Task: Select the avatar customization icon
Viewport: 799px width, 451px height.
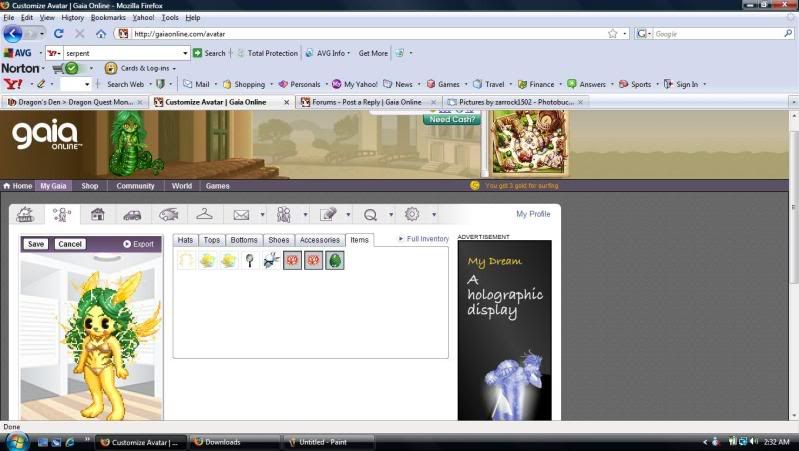Action: pyautogui.click(x=62, y=215)
